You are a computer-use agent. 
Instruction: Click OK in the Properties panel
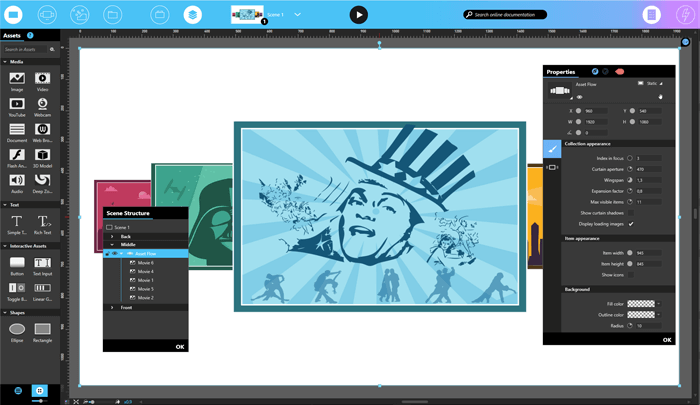667,340
